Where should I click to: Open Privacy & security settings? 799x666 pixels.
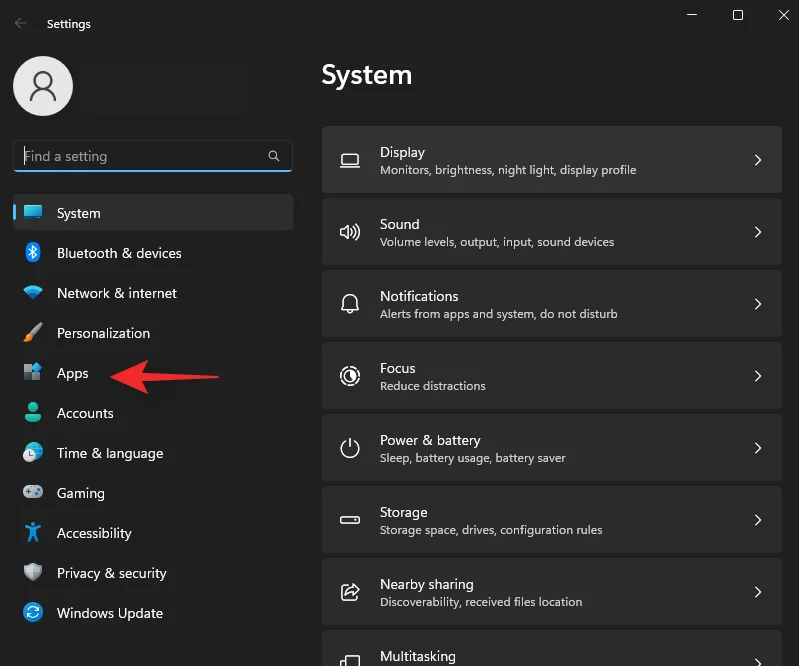pos(153,573)
